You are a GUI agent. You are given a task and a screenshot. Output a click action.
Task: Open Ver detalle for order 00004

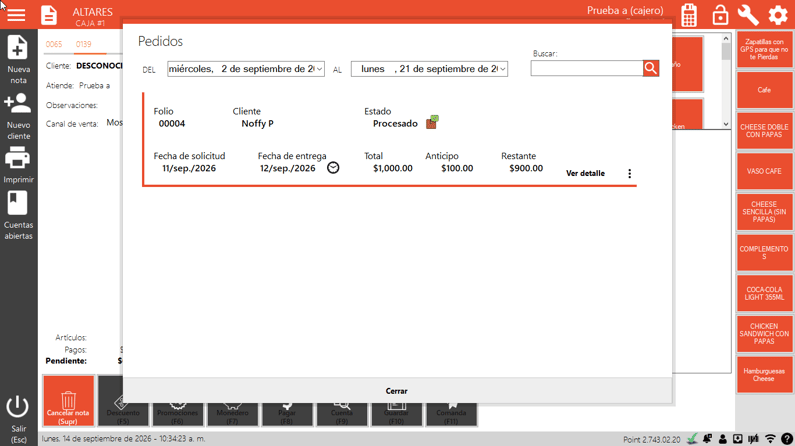click(x=585, y=173)
